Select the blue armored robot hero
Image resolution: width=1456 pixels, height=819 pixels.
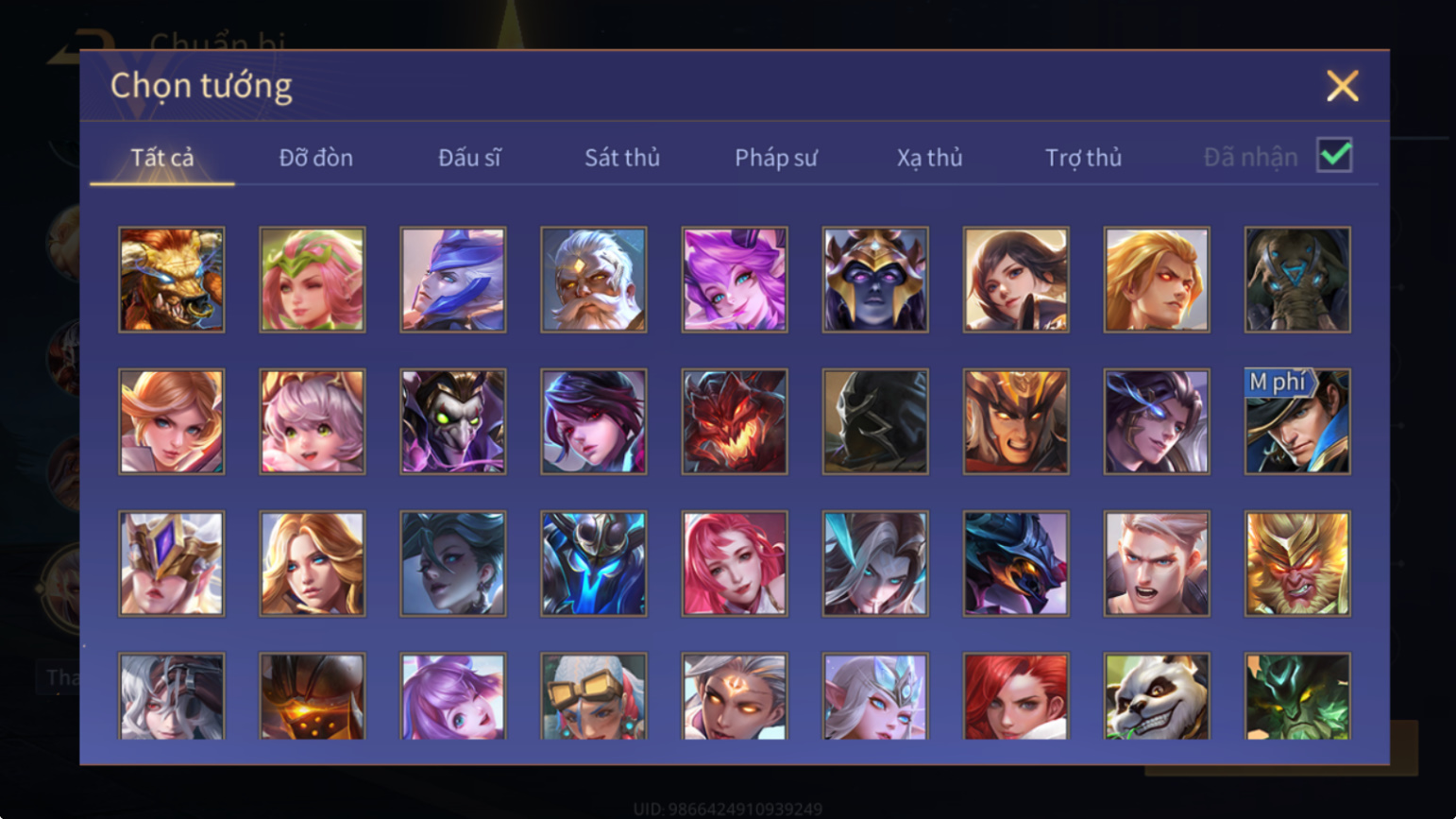[593, 564]
